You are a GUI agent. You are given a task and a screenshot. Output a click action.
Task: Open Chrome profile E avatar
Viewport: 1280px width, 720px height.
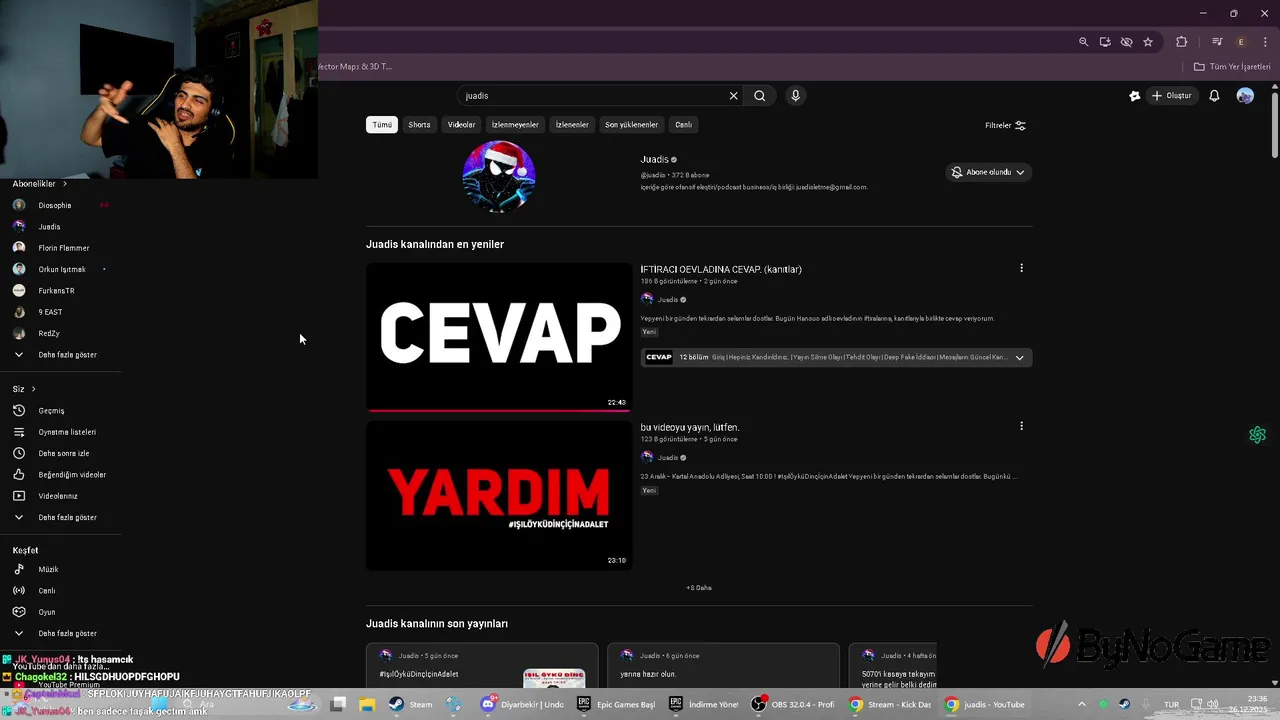click(x=1241, y=42)
